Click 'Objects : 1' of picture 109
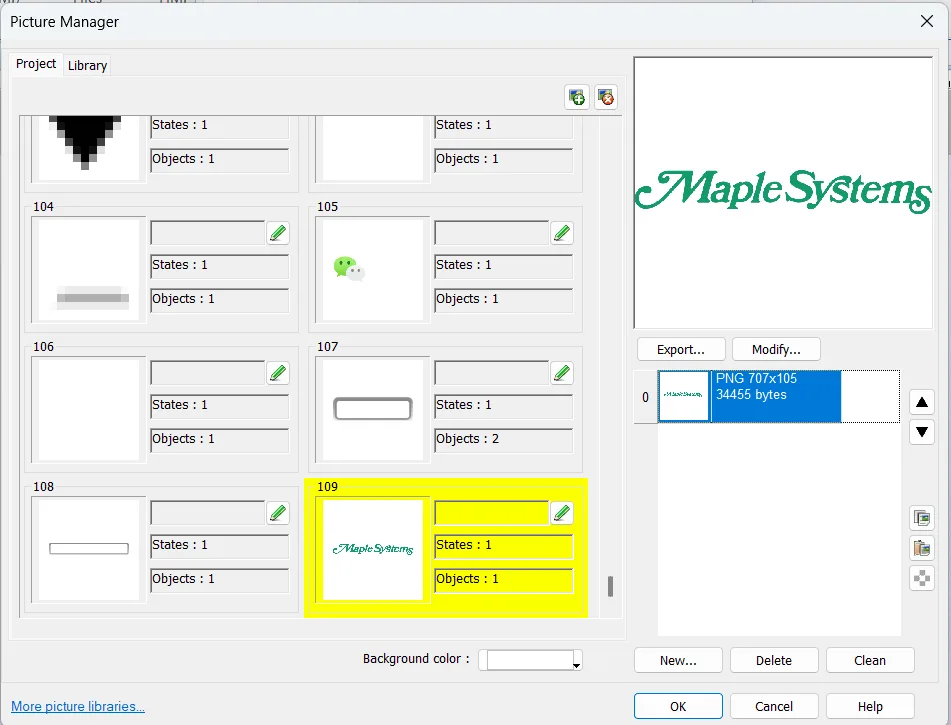This screenshot has height=725, width=951. tap(504, 581)
